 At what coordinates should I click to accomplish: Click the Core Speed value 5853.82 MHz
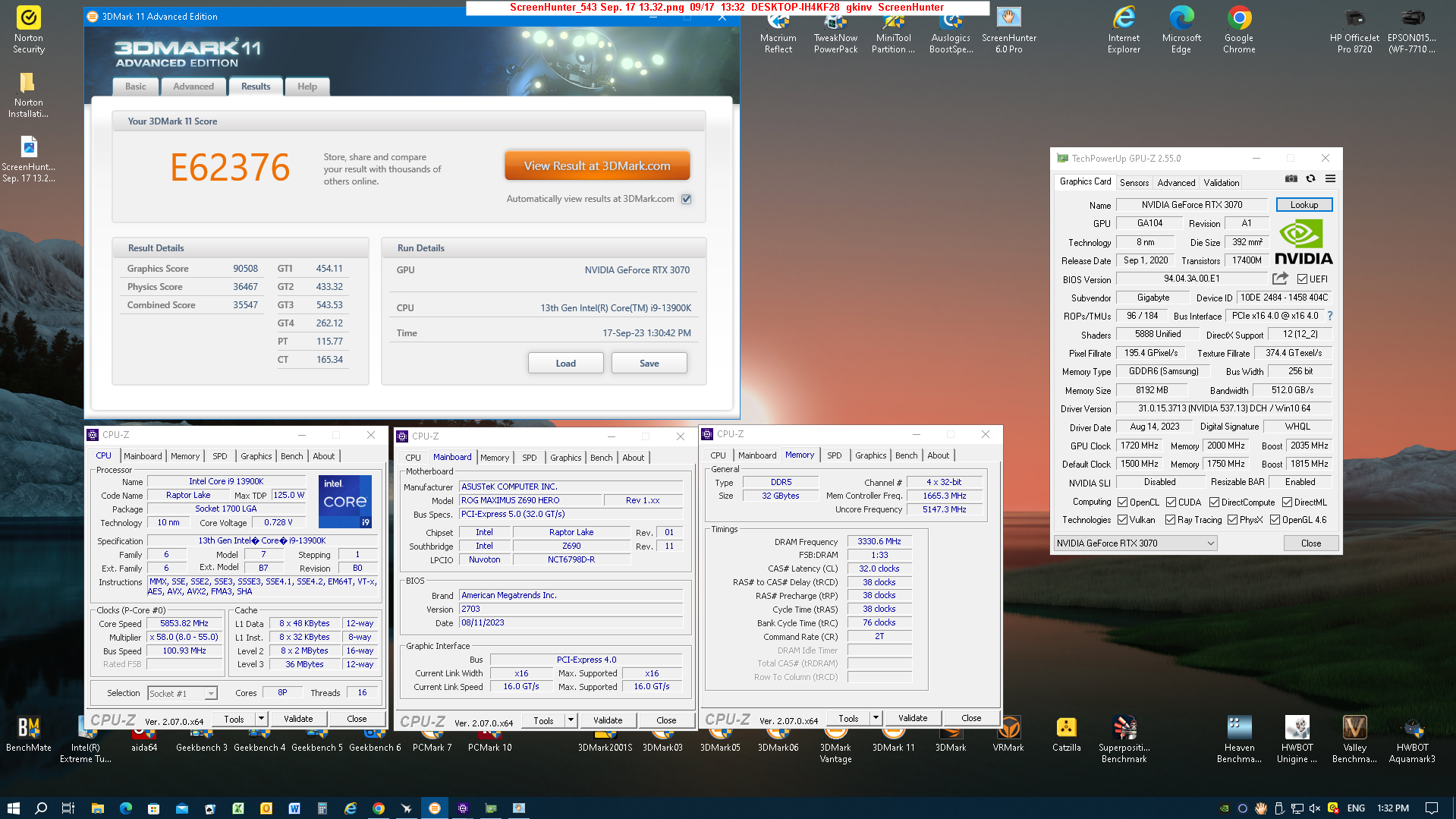click(x=184, y=624)
